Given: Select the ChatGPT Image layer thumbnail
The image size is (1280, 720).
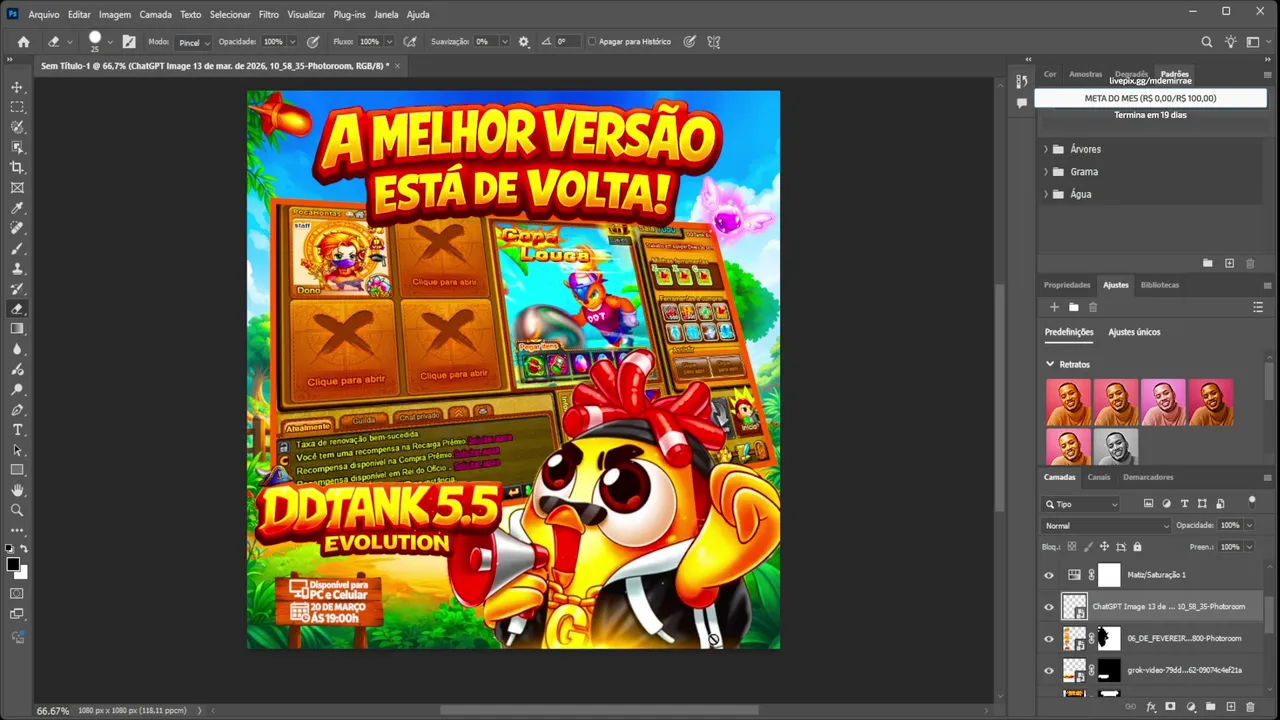Looking at the screenshot, I should [x=1074, y=607].
